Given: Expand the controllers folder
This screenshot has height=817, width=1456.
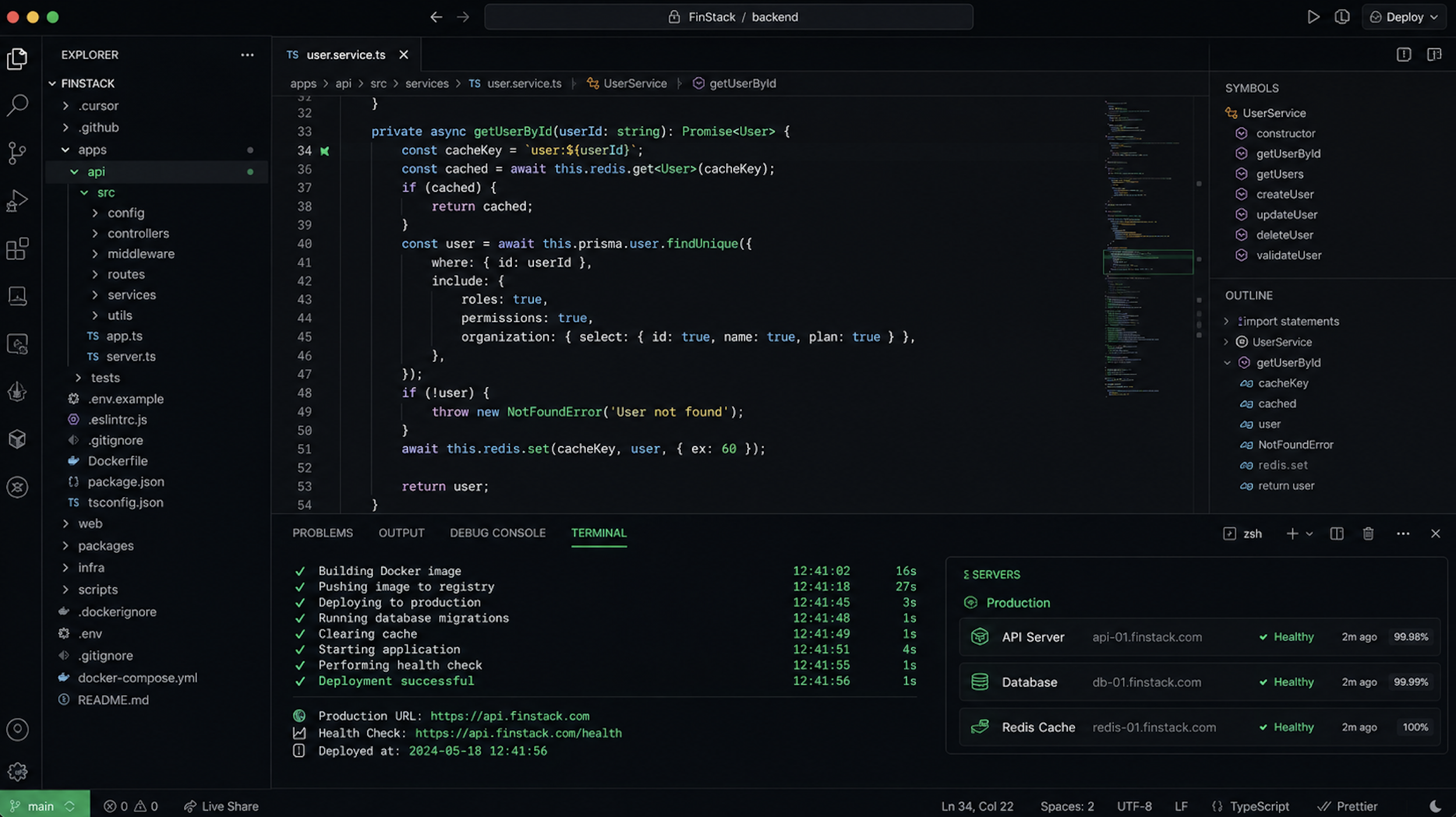Looking at the screenshot, I should pyautogui.click(x=95, y=233).
